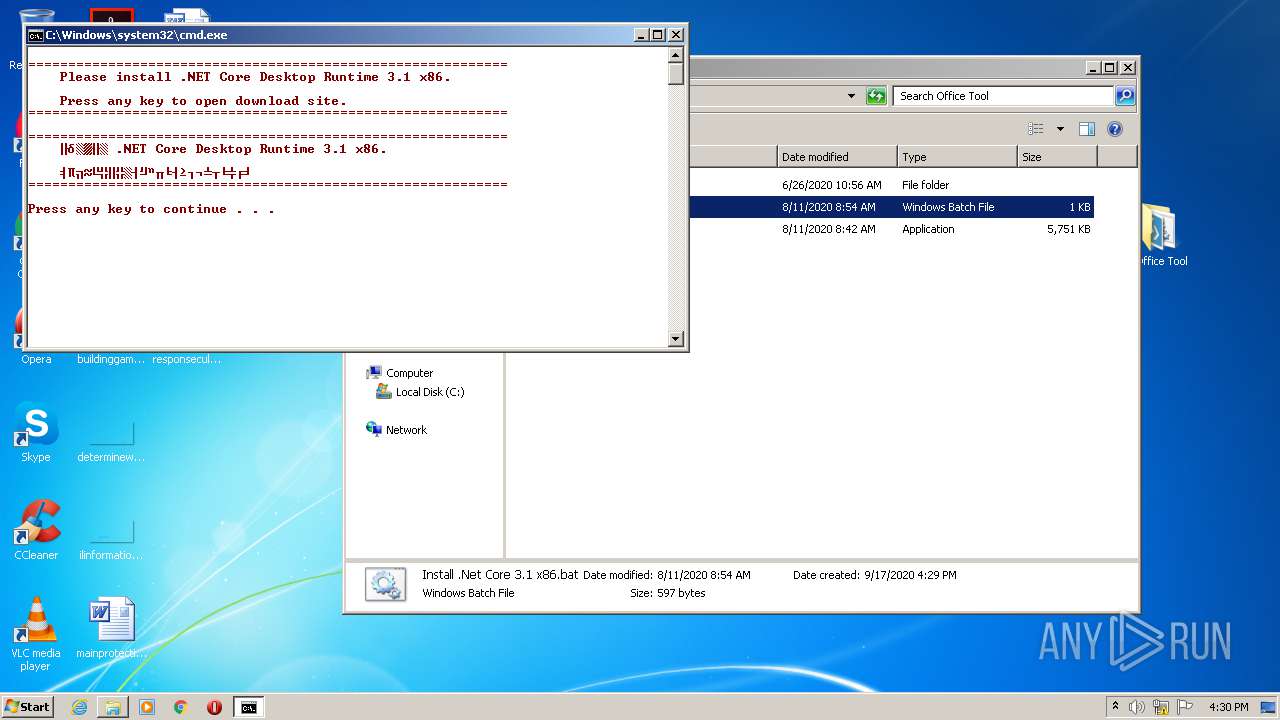Viewport: 1280px width, 720px height.
Task: Click Date created 9/17/2020 detail
Action: pyautogui.click(x=875, y=575)
